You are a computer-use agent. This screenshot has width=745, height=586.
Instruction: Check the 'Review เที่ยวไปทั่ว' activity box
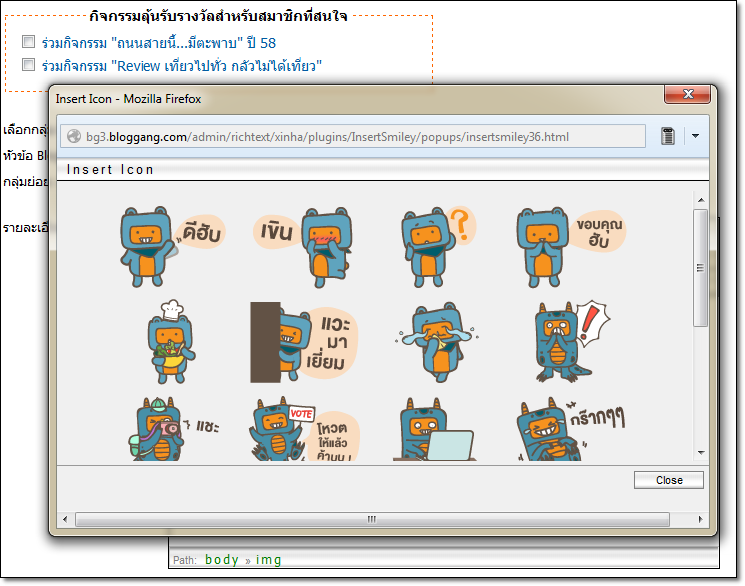coord(29,64)
